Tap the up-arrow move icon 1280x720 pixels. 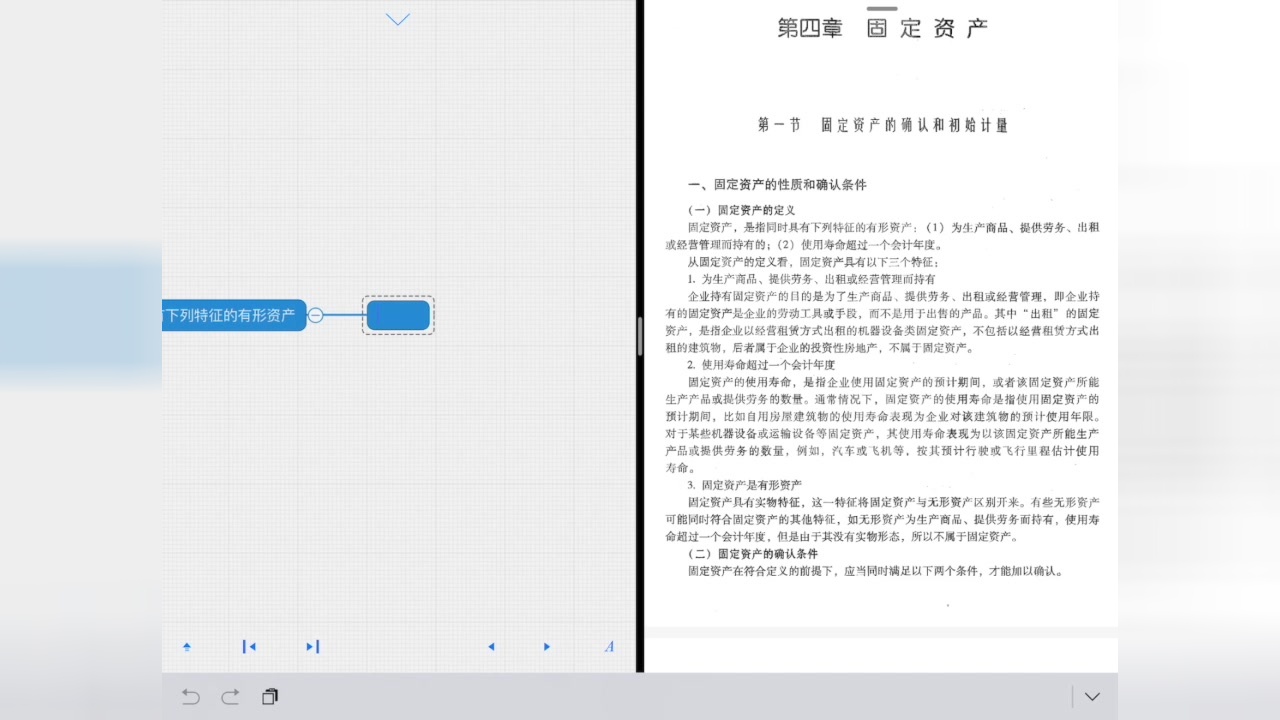(x=187, y=647)
